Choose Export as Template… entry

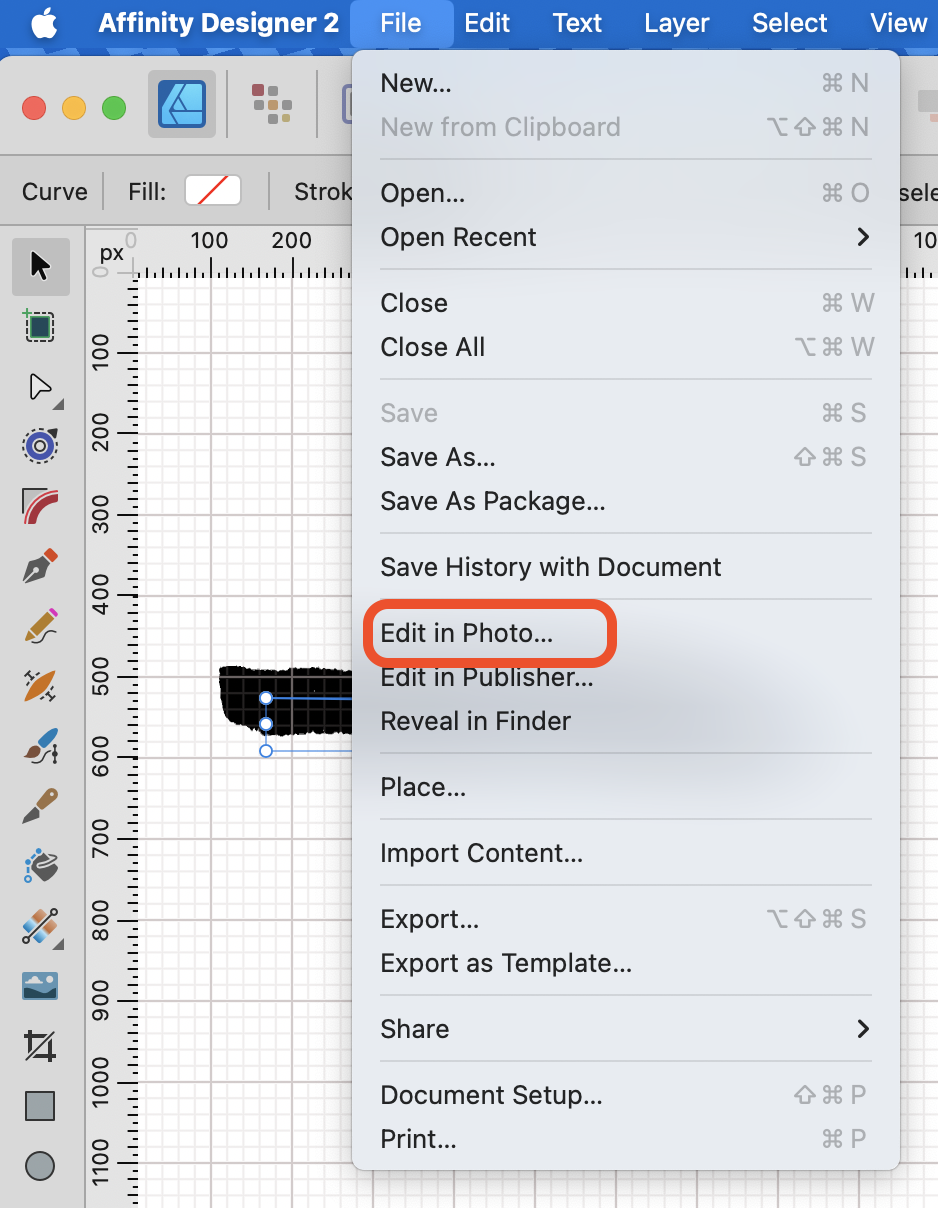(x=626, y=963)
